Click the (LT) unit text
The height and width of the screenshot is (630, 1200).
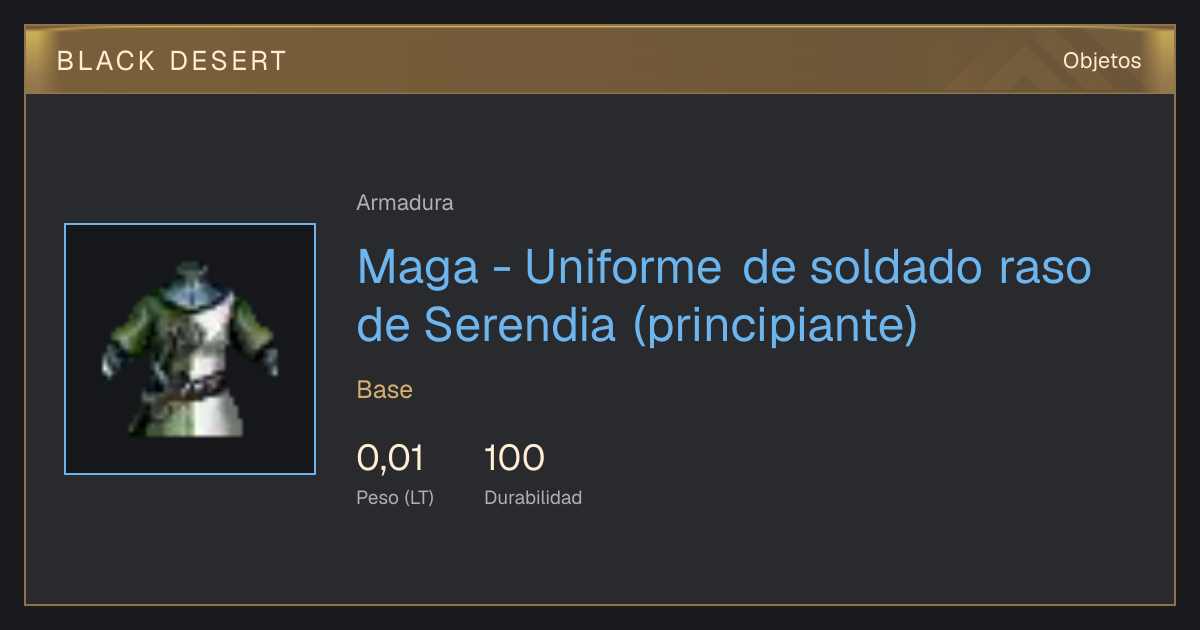point(420,498)
